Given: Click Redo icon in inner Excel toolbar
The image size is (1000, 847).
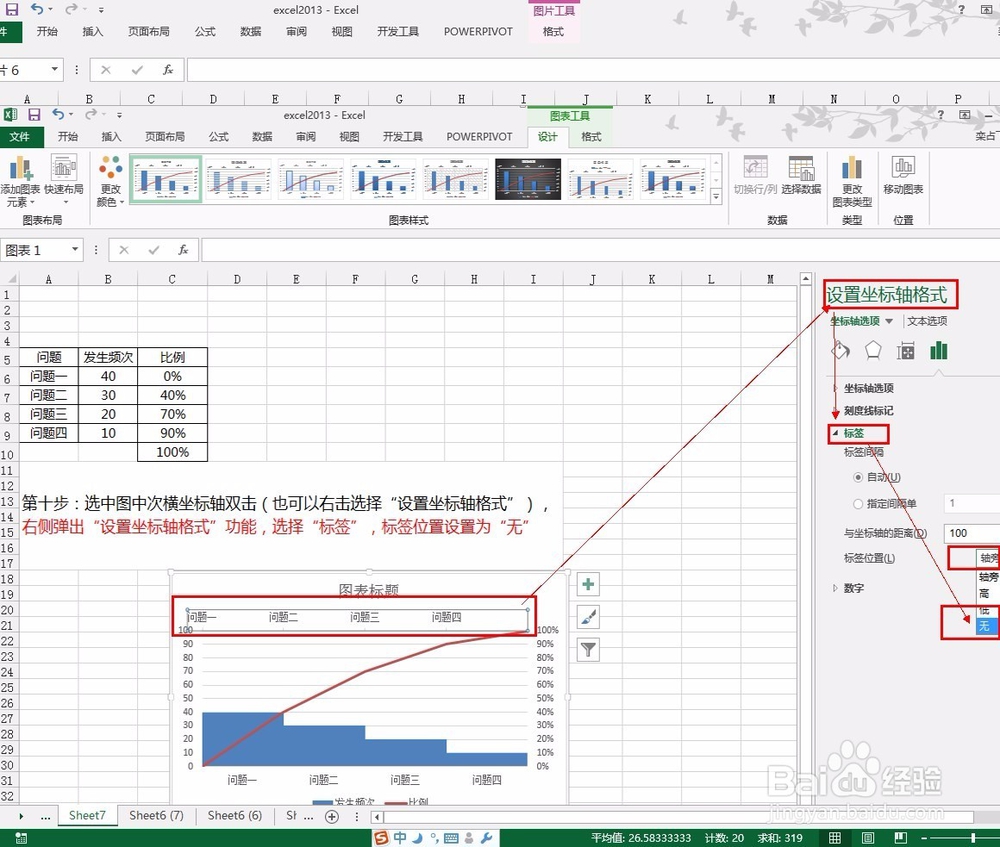Looking at the screenshot, I should click(x=91, y=115).
